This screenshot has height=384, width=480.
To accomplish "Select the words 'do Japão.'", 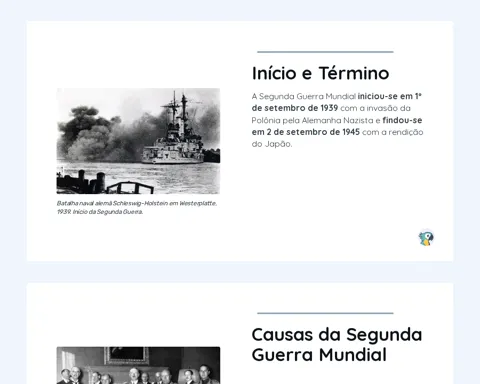I will coord(272,144).
